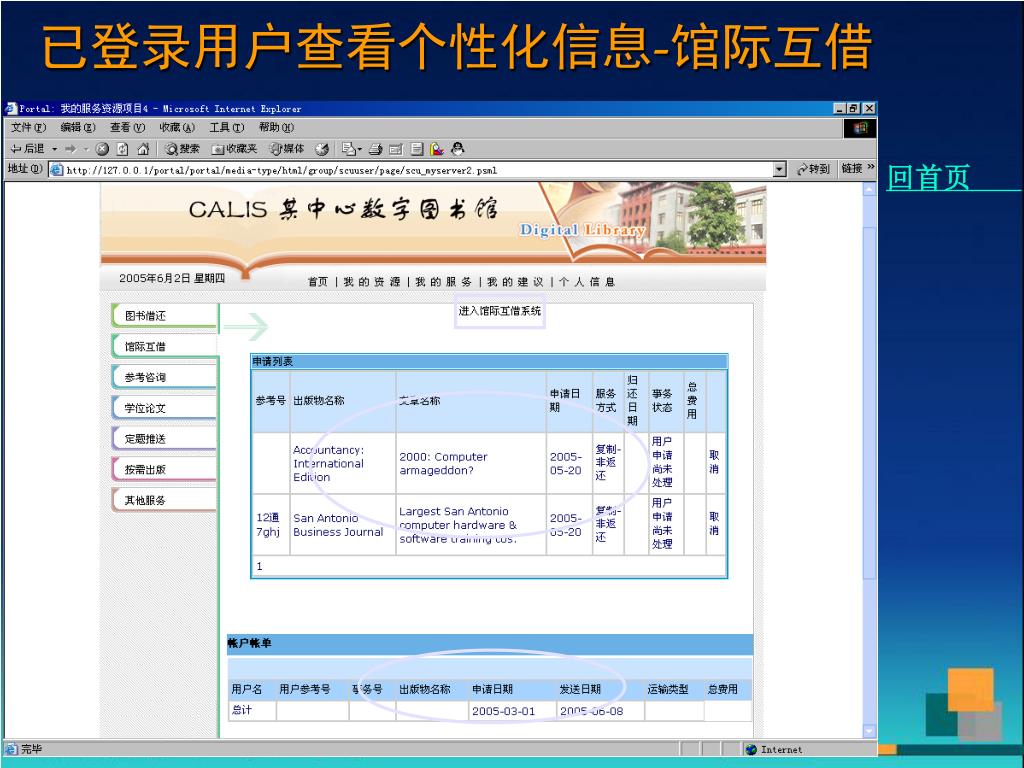The height and width of the screenshot is (768, 1024).
Task: Click the address bar URL field
Action: point(400,170)
